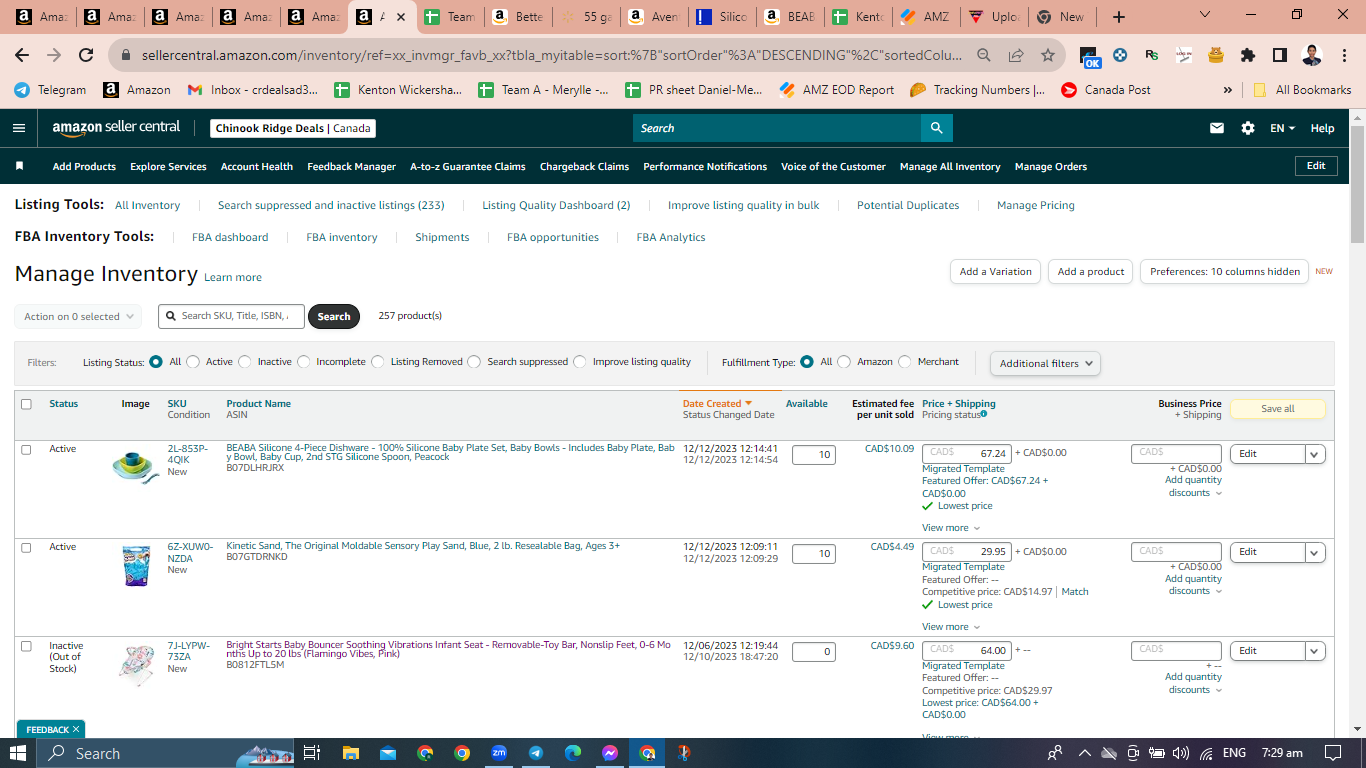This screenshot has width=1366, height=768.
Task: Open the Seller Central hamburger menu
Action: [x=19, y=128]
